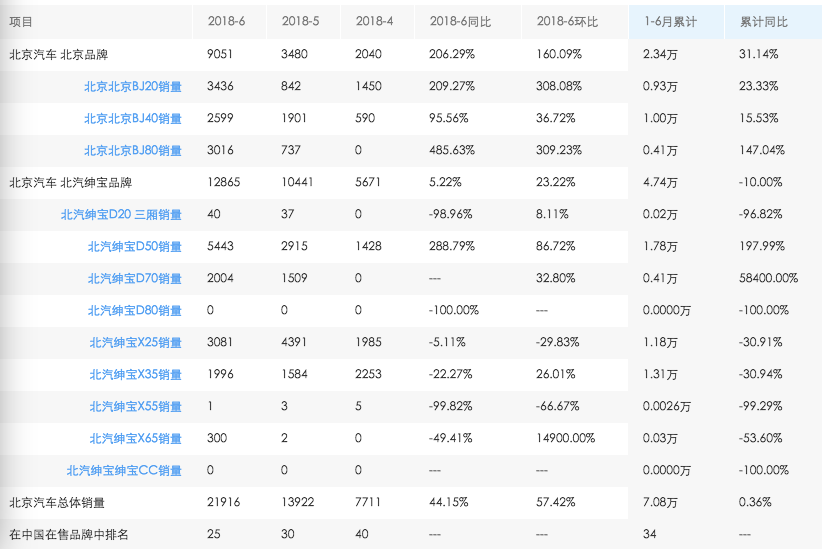Open the 北京北京BJ40销量 link
The image size is (822, 549).
133,119
